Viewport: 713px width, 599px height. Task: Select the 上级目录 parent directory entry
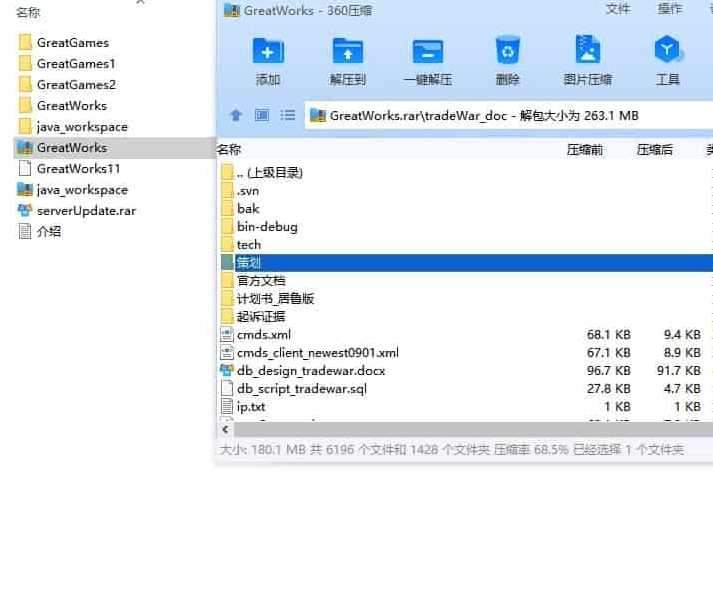coord(269,172)
